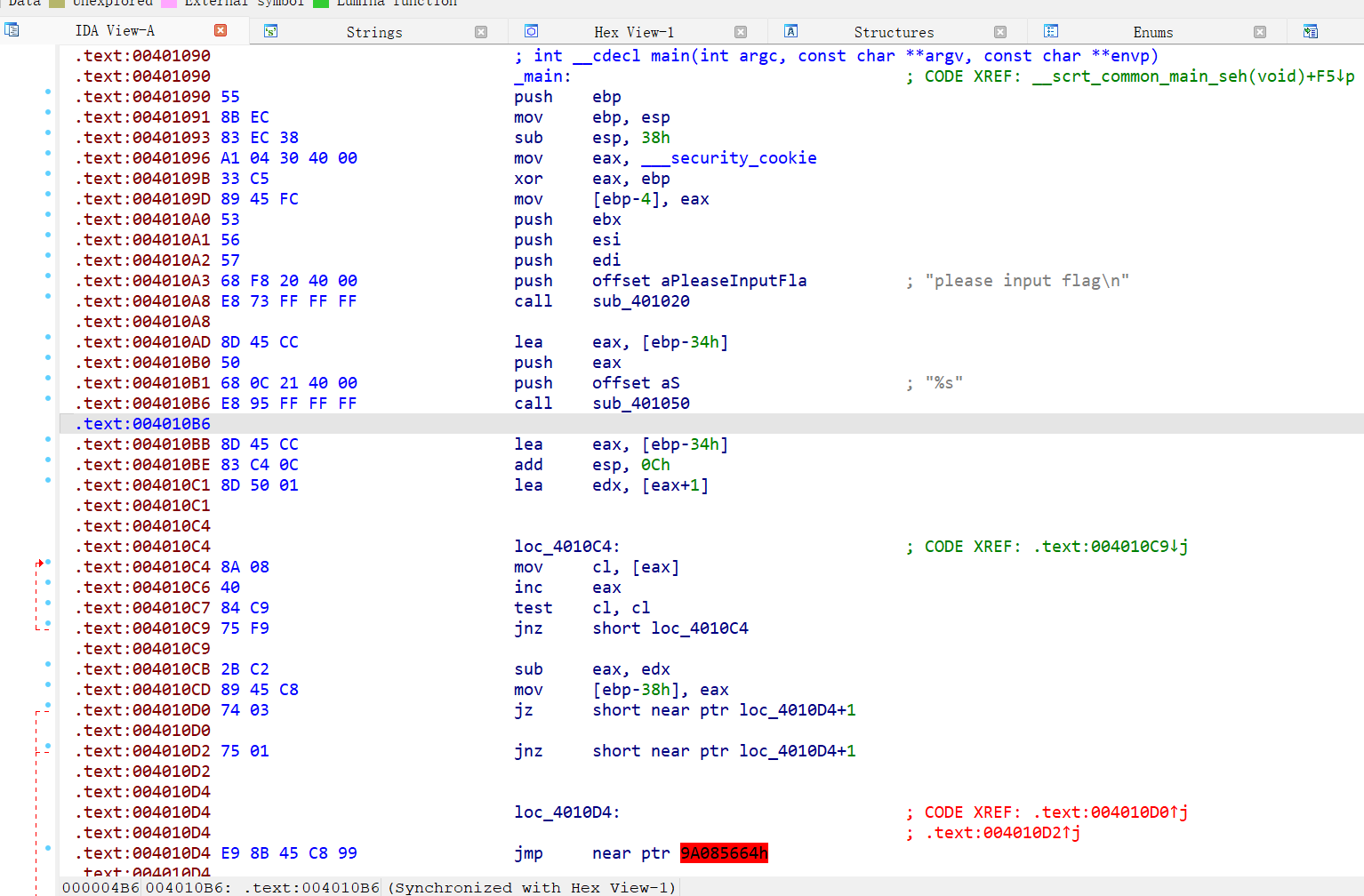The height and width of the screenshot is (896, 1364).
Task: Toggle breakpoint dot at 004010D4 jmp line
Action: [x=48, y=848]
